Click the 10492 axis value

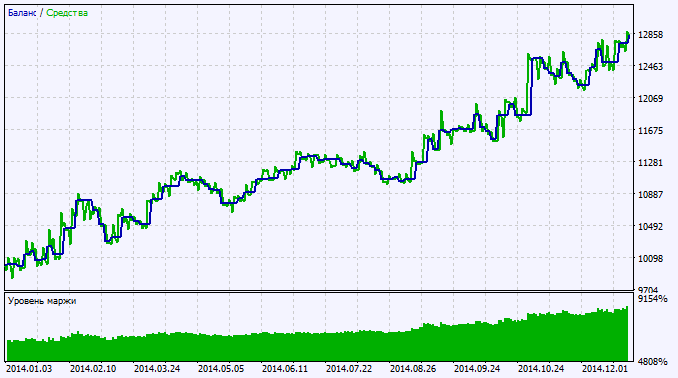(650, 227)
